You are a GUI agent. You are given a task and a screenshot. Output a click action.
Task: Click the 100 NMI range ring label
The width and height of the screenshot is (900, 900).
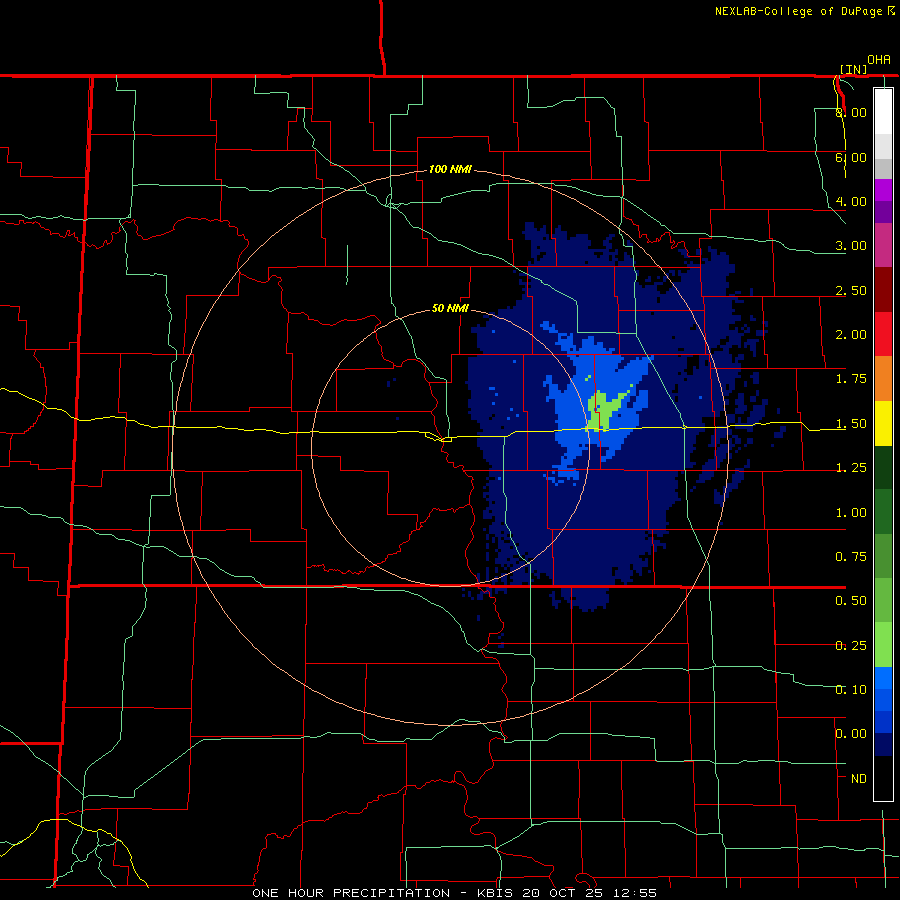[x=450, y=169]
